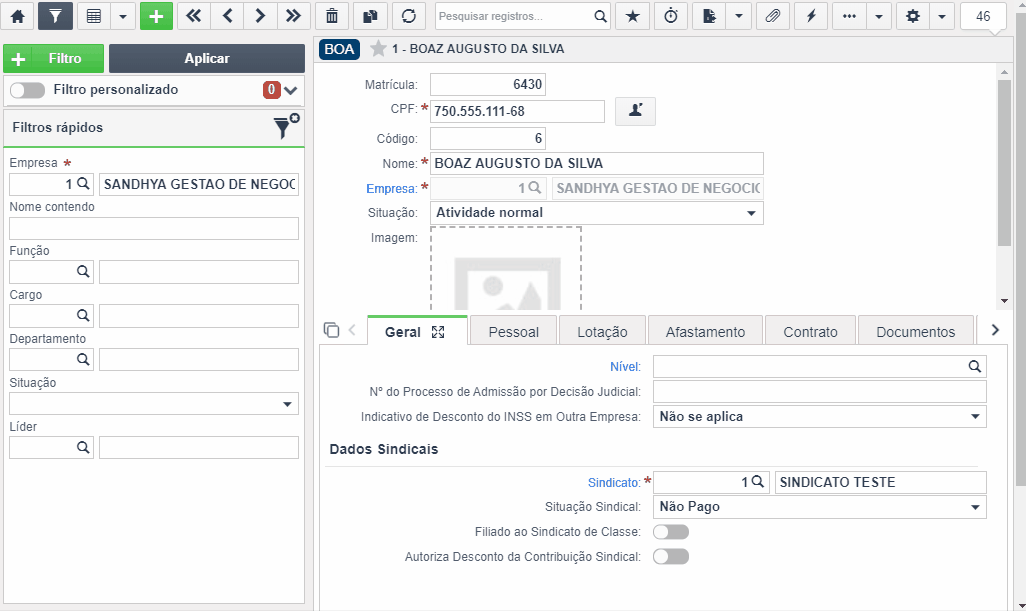Open the Nível link label
This screenshot has width=1026, height=611.
click(x=626, y=367)
